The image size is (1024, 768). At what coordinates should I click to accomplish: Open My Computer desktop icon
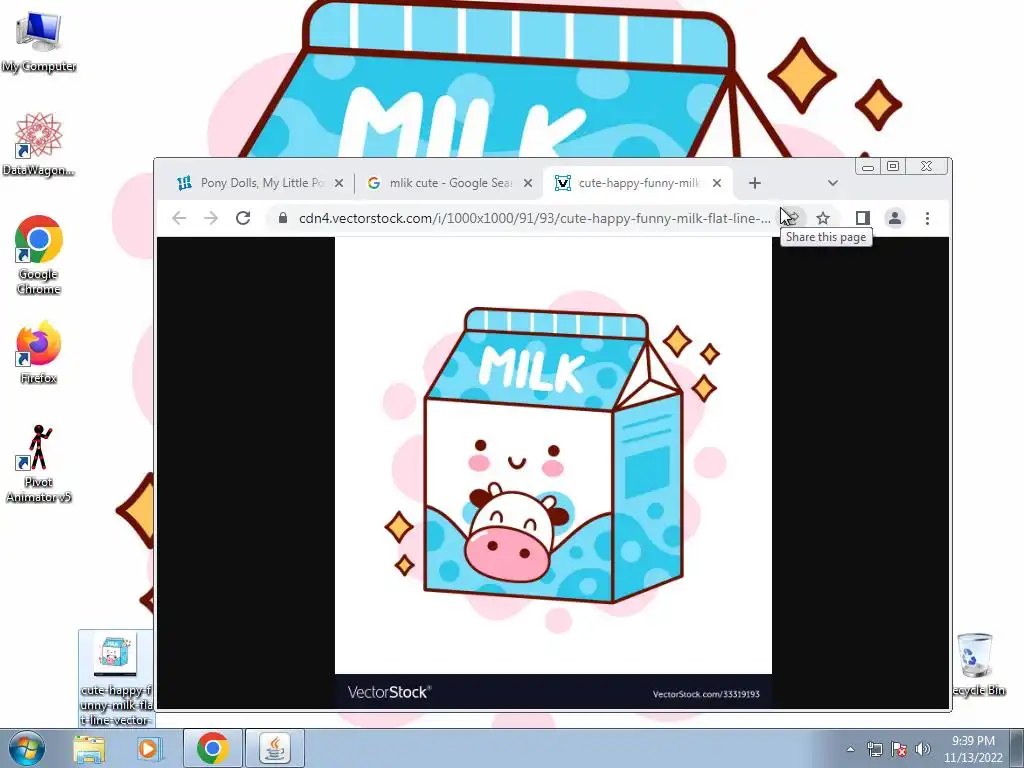point(39,40)
